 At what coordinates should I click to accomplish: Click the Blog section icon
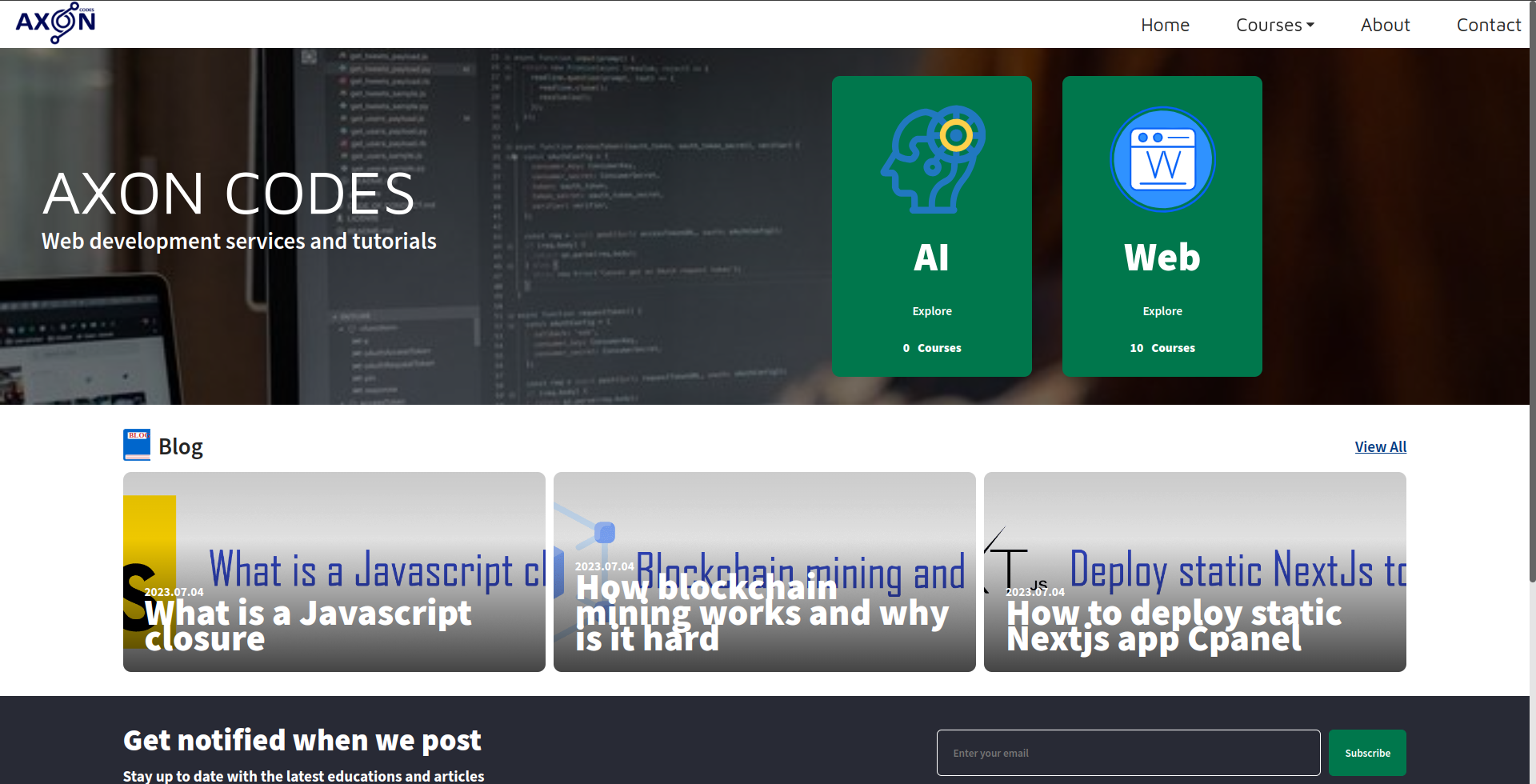tap(136, 445)
